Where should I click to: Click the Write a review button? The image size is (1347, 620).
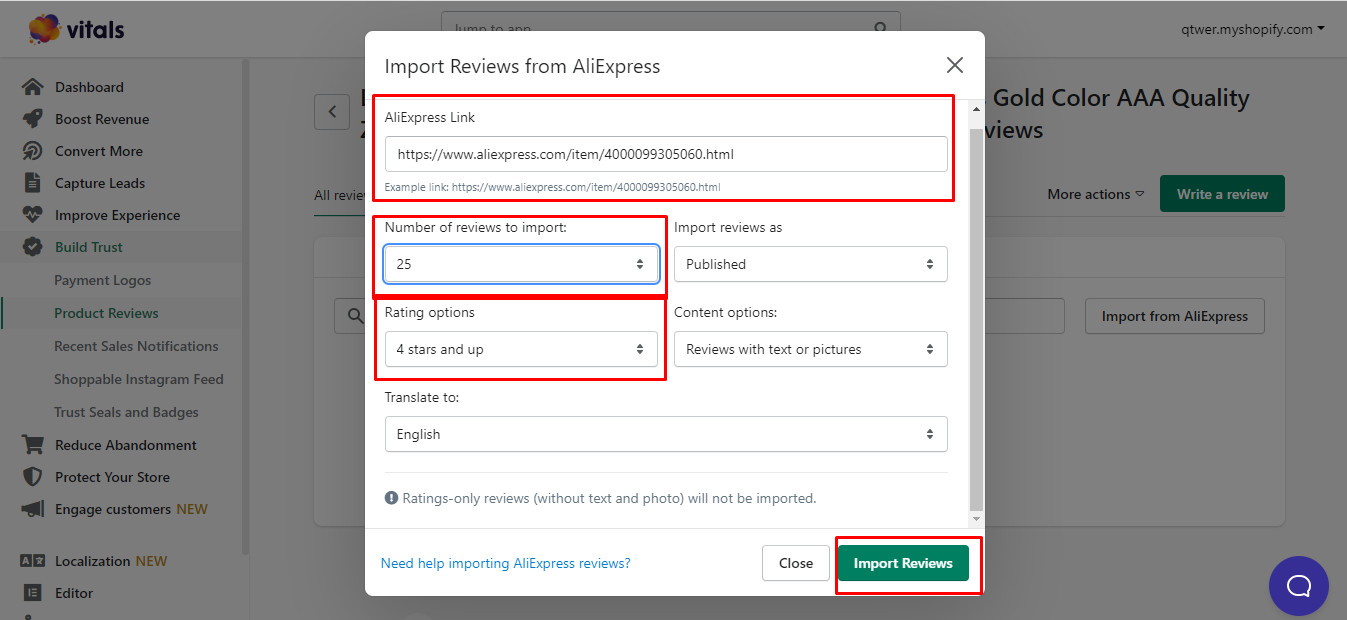click(1222, 194)
